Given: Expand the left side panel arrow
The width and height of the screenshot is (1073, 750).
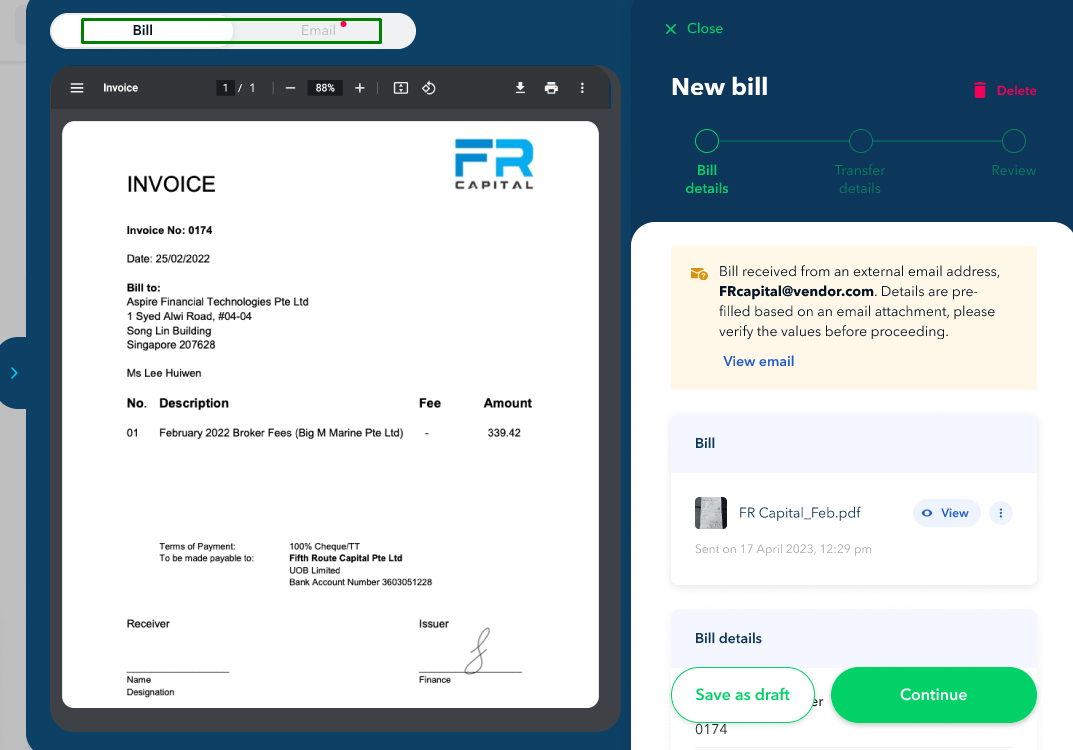Looking at the screenshot, I should (x=14, y=373).
